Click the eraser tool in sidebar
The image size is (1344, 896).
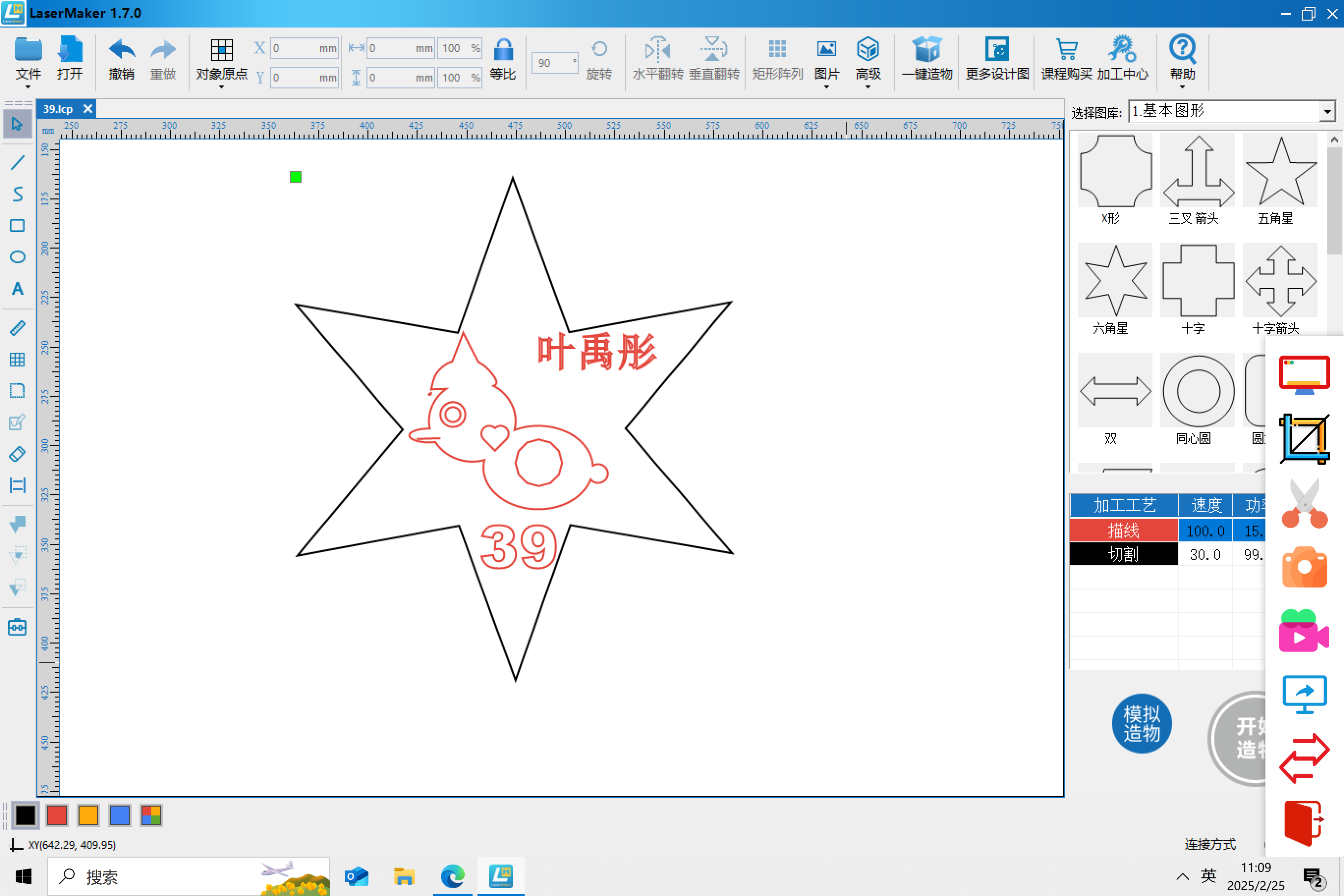tap(17, 454)
